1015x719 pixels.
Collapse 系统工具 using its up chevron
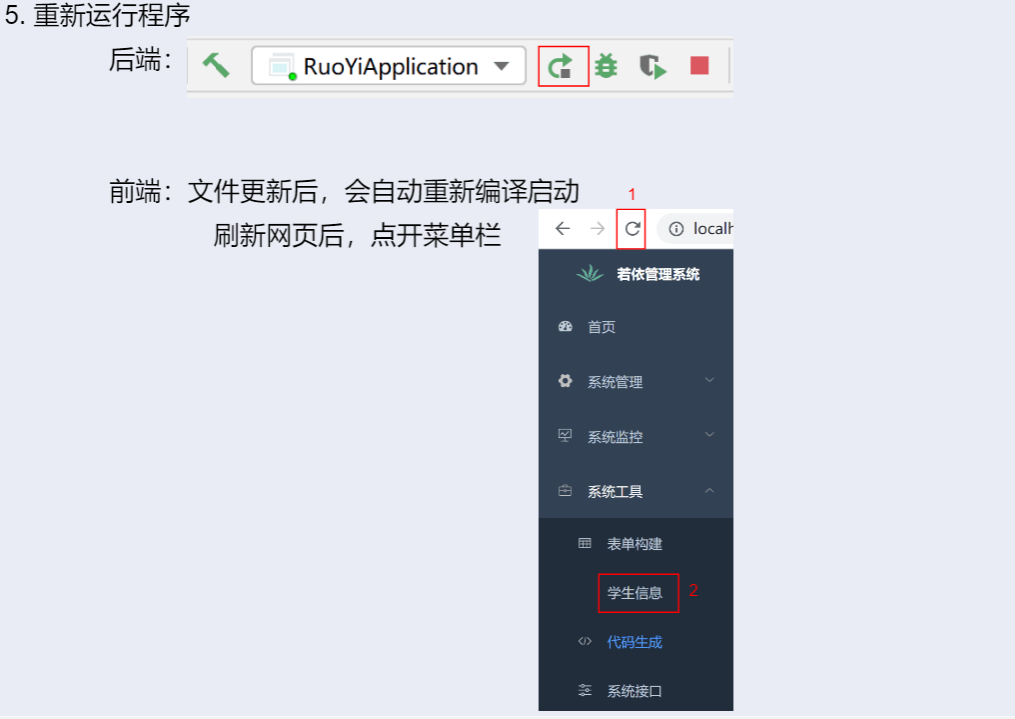[x=709, y=491]
